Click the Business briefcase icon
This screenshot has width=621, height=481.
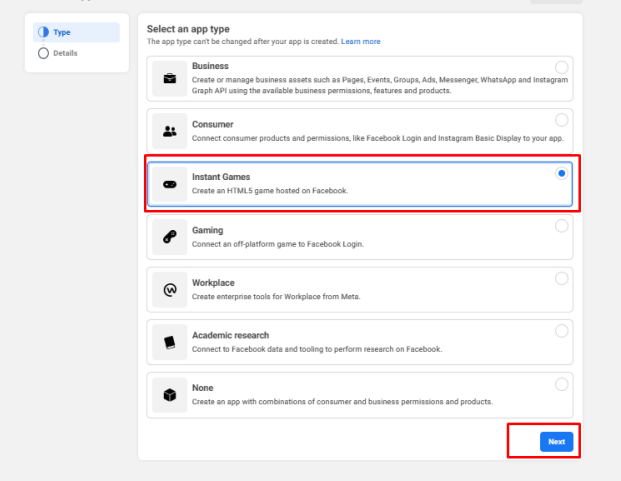170,78
